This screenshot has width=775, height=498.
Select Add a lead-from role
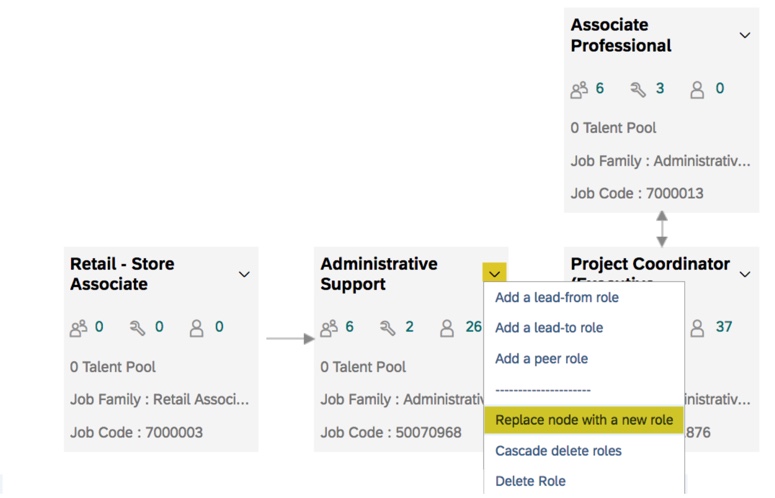(x=556, y=297)
